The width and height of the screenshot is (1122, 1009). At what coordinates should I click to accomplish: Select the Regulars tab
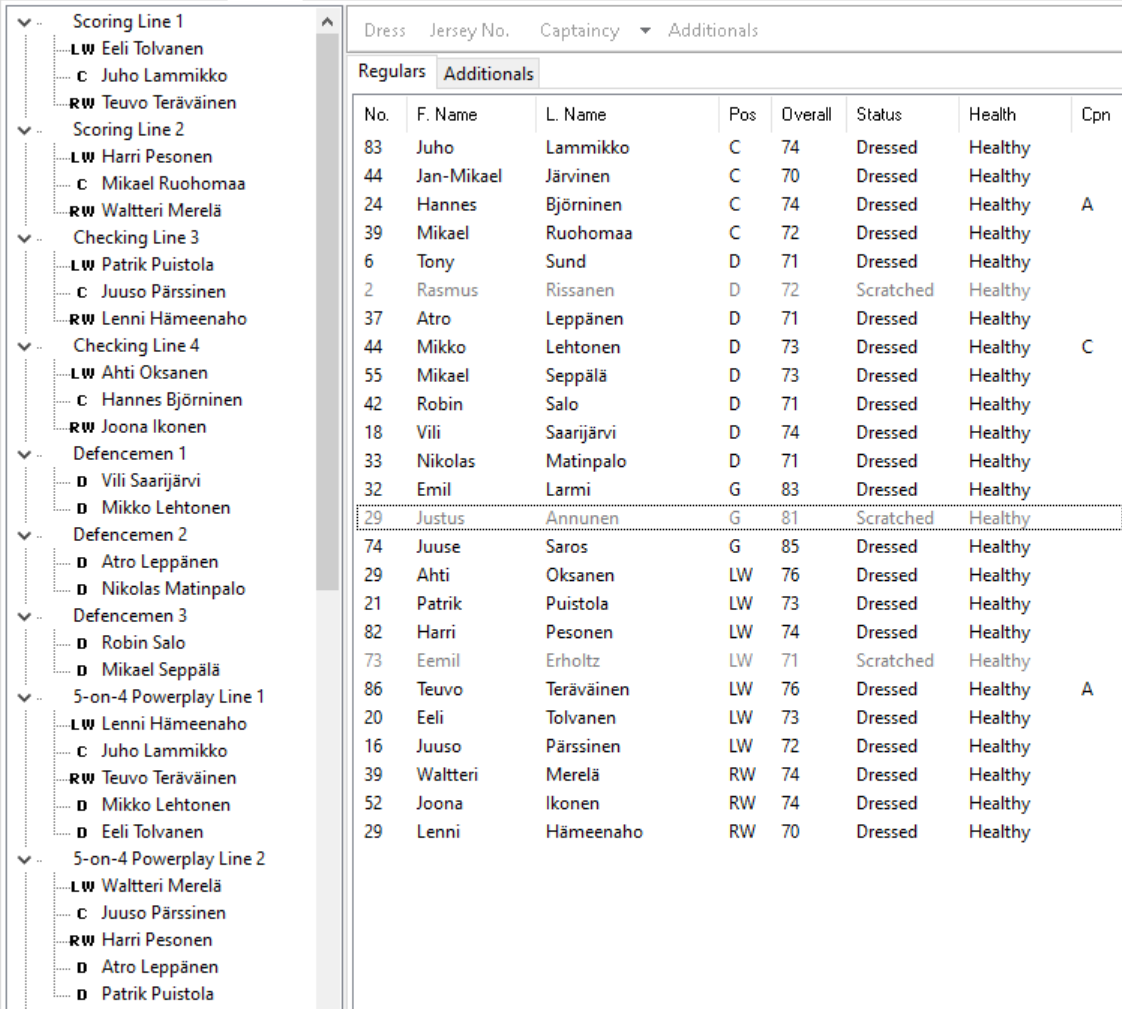[391, 72]
